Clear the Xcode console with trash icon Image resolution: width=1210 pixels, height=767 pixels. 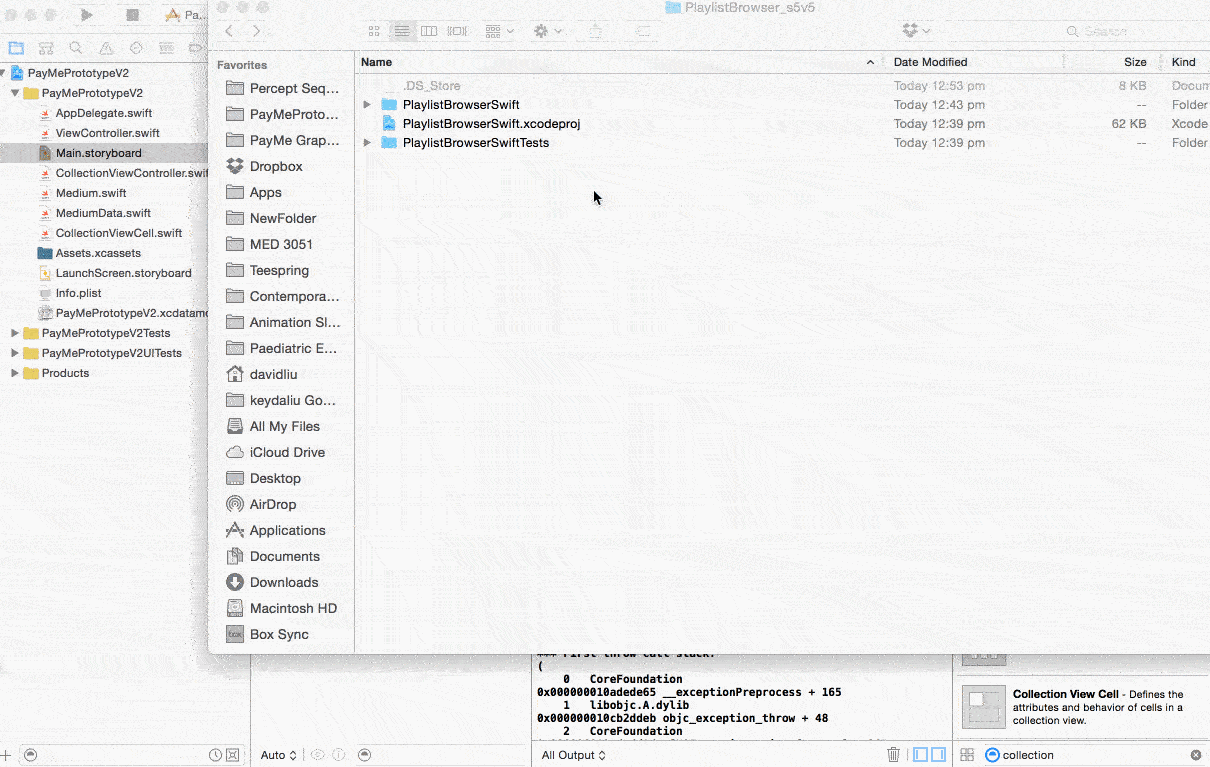(894, 755)
